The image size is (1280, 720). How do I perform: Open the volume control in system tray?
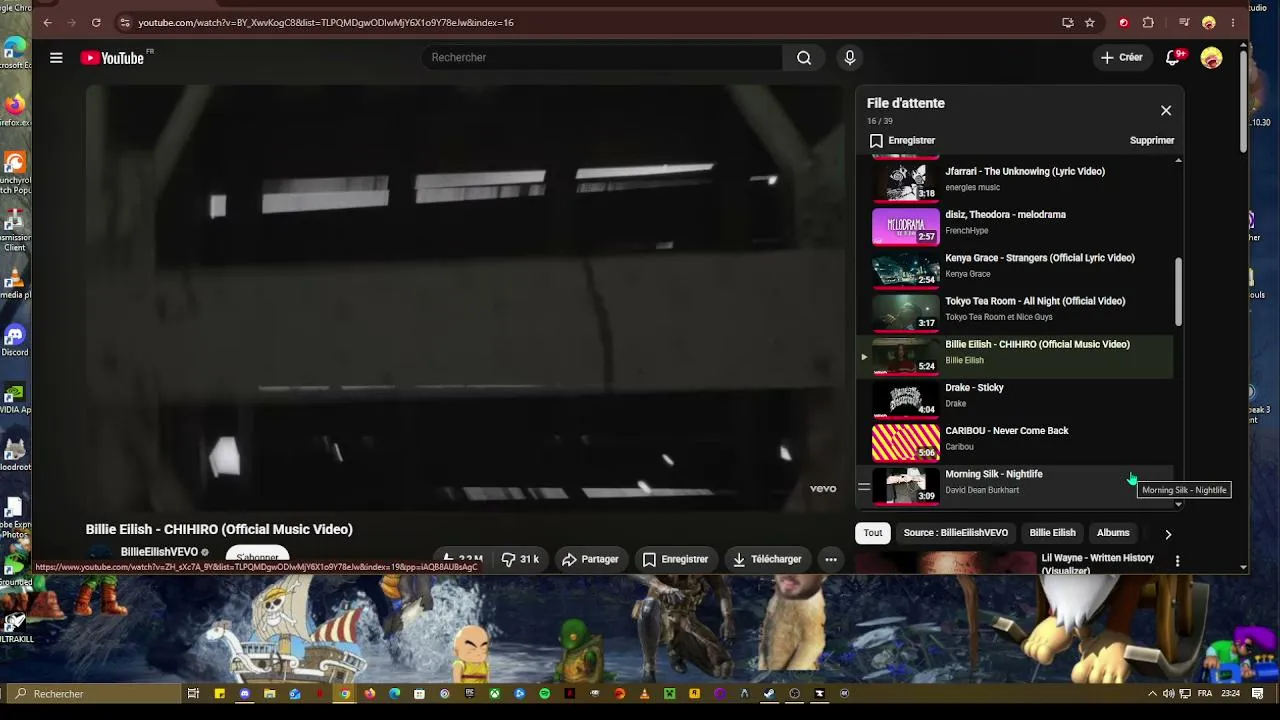click(1168, 693)
